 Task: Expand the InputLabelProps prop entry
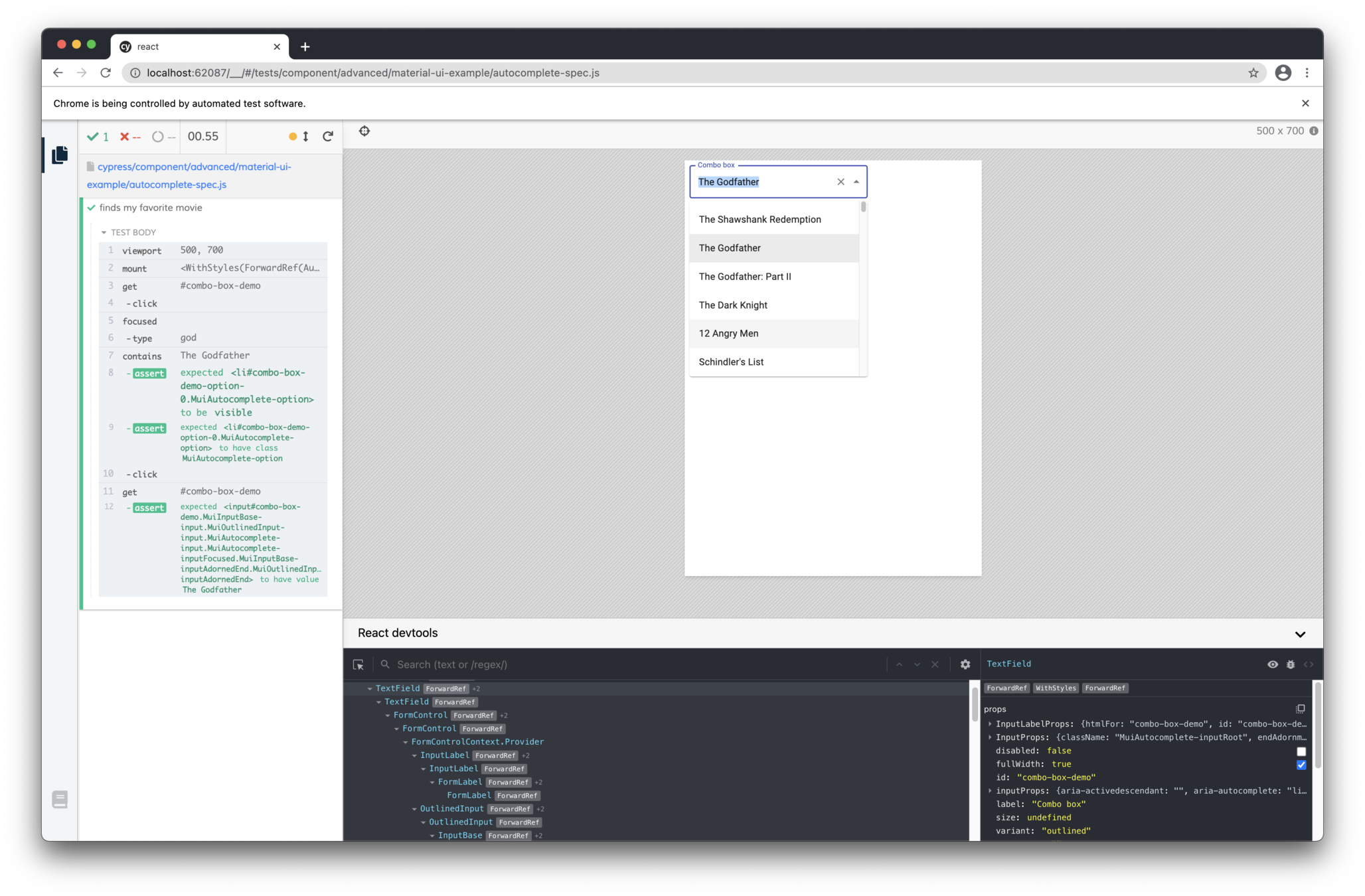(990, 724)
